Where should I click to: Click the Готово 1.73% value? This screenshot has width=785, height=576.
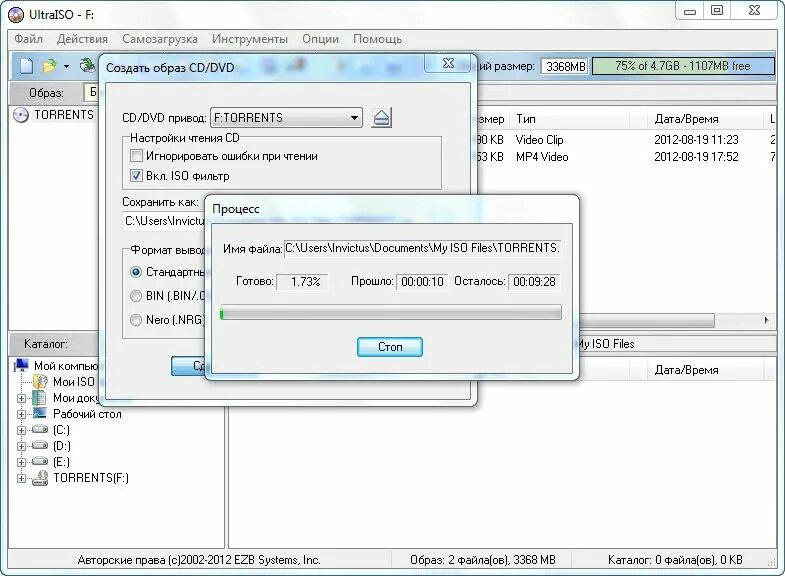(x=303, y=282)
